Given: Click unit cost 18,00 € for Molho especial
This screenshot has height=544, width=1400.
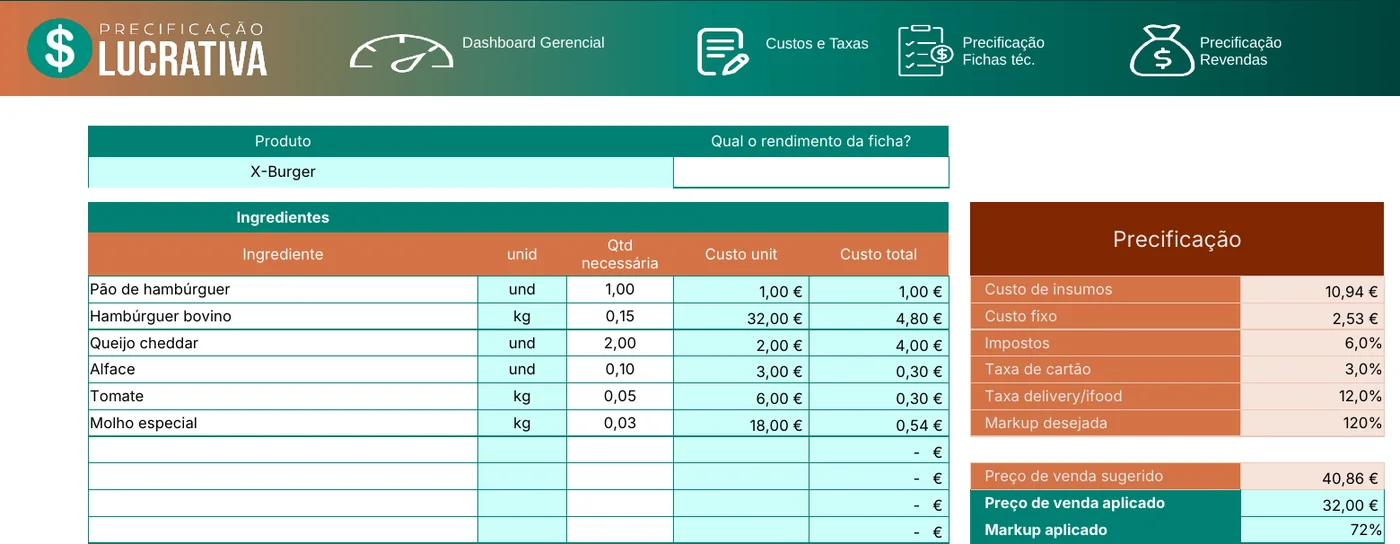Looking at the screenshot, I should coord(741,424).
